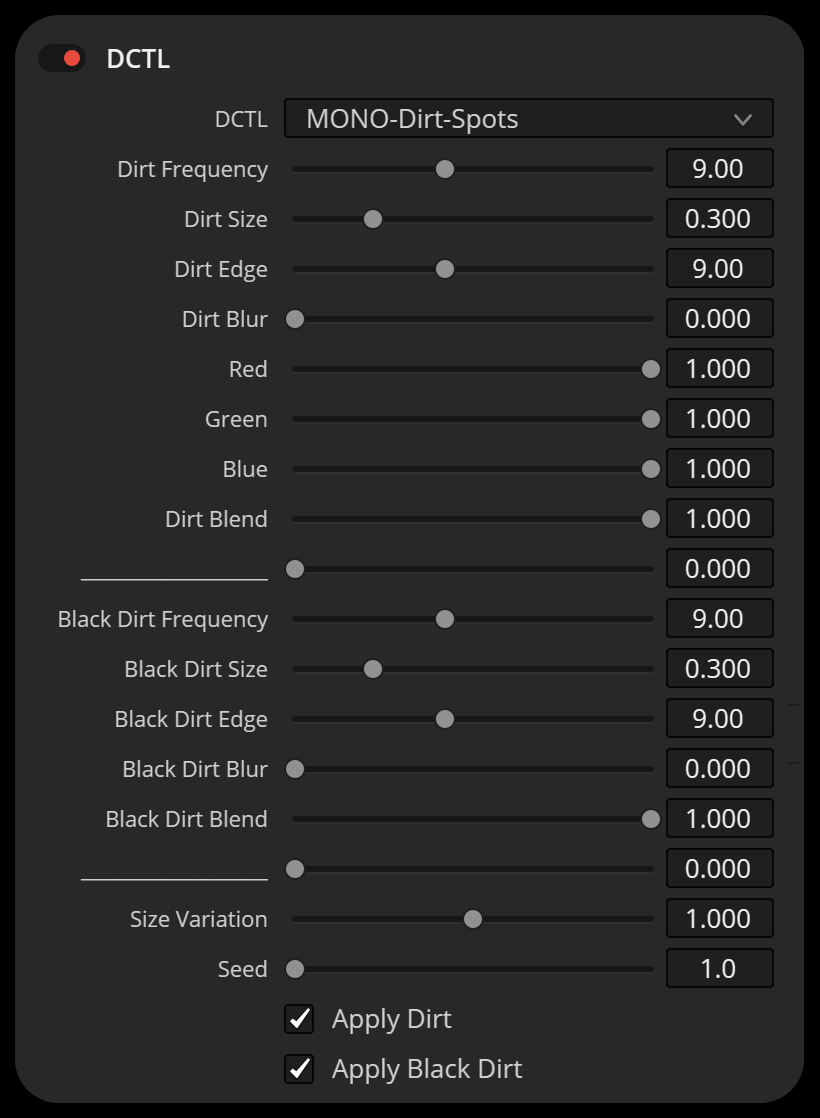Select the Dirt Frequency value field
The width and height of the screenshot is (820, 1118).
(x=719, y=169)
